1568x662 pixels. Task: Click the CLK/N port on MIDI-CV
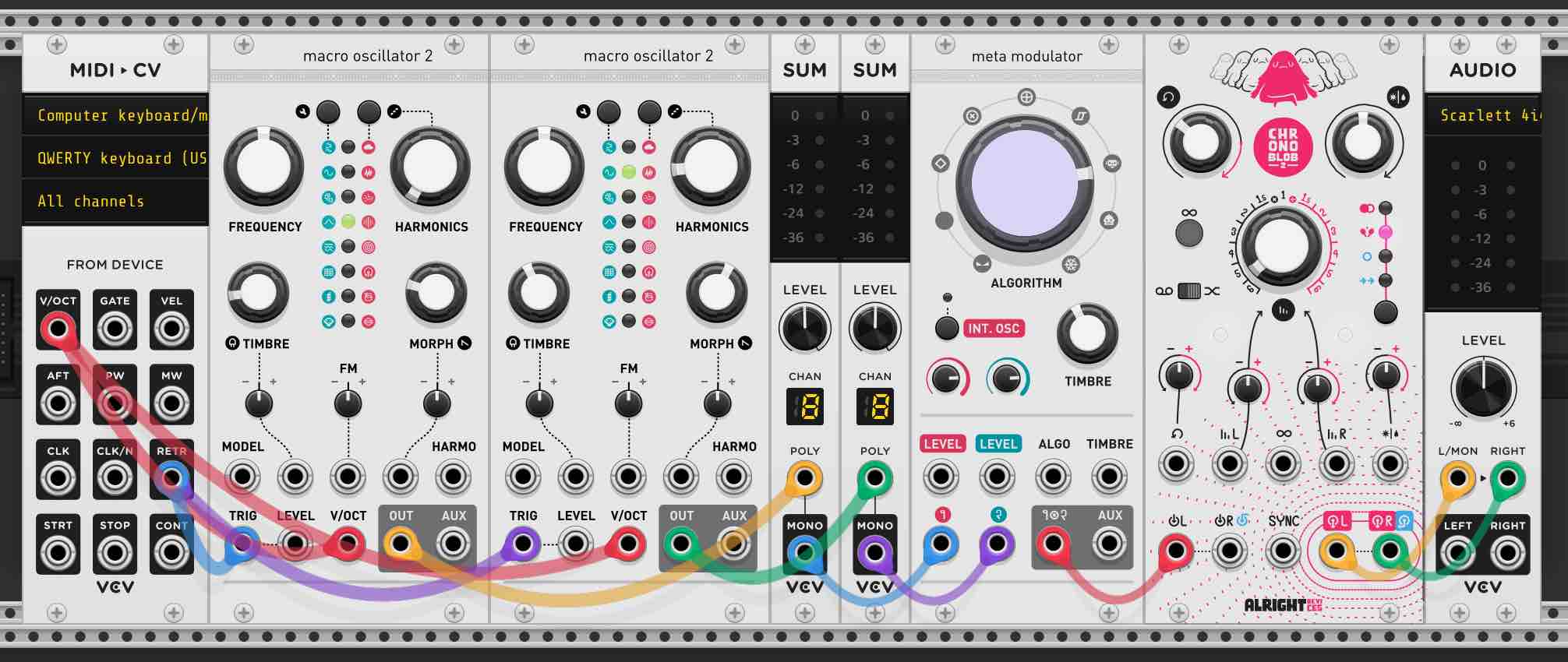115,478
